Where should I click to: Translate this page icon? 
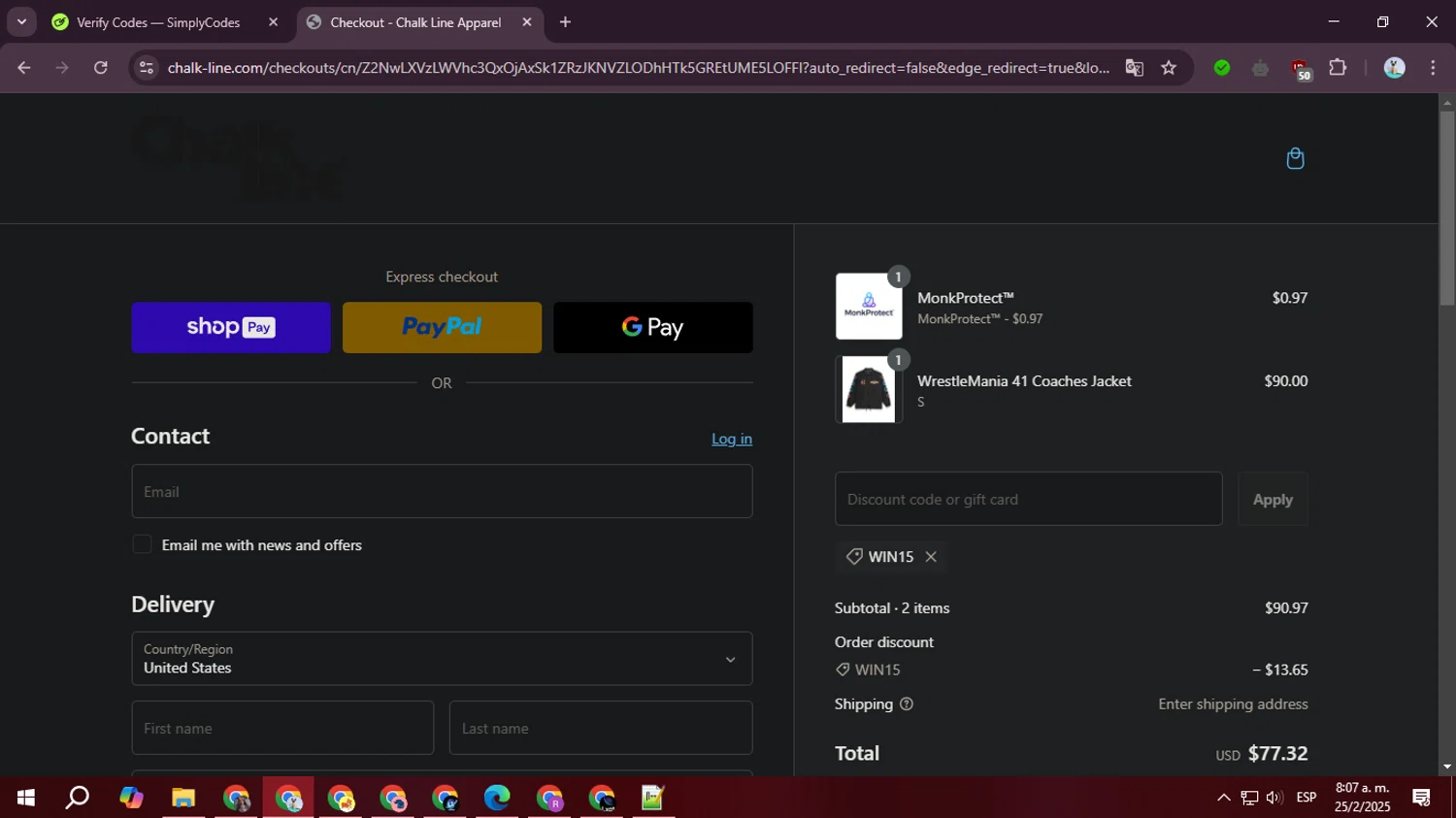point(1134,68)
